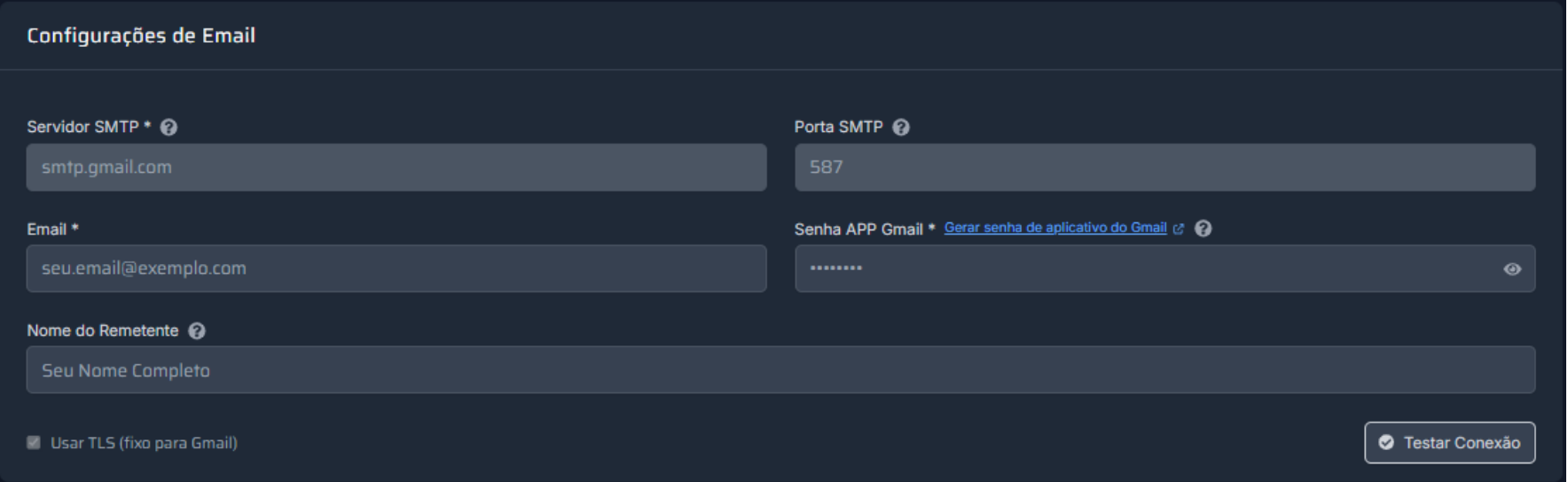Focus the Porta SMTP input field
This screenshot has height=482, width=1568.
pyautogui.click(x=1164, y=167)
